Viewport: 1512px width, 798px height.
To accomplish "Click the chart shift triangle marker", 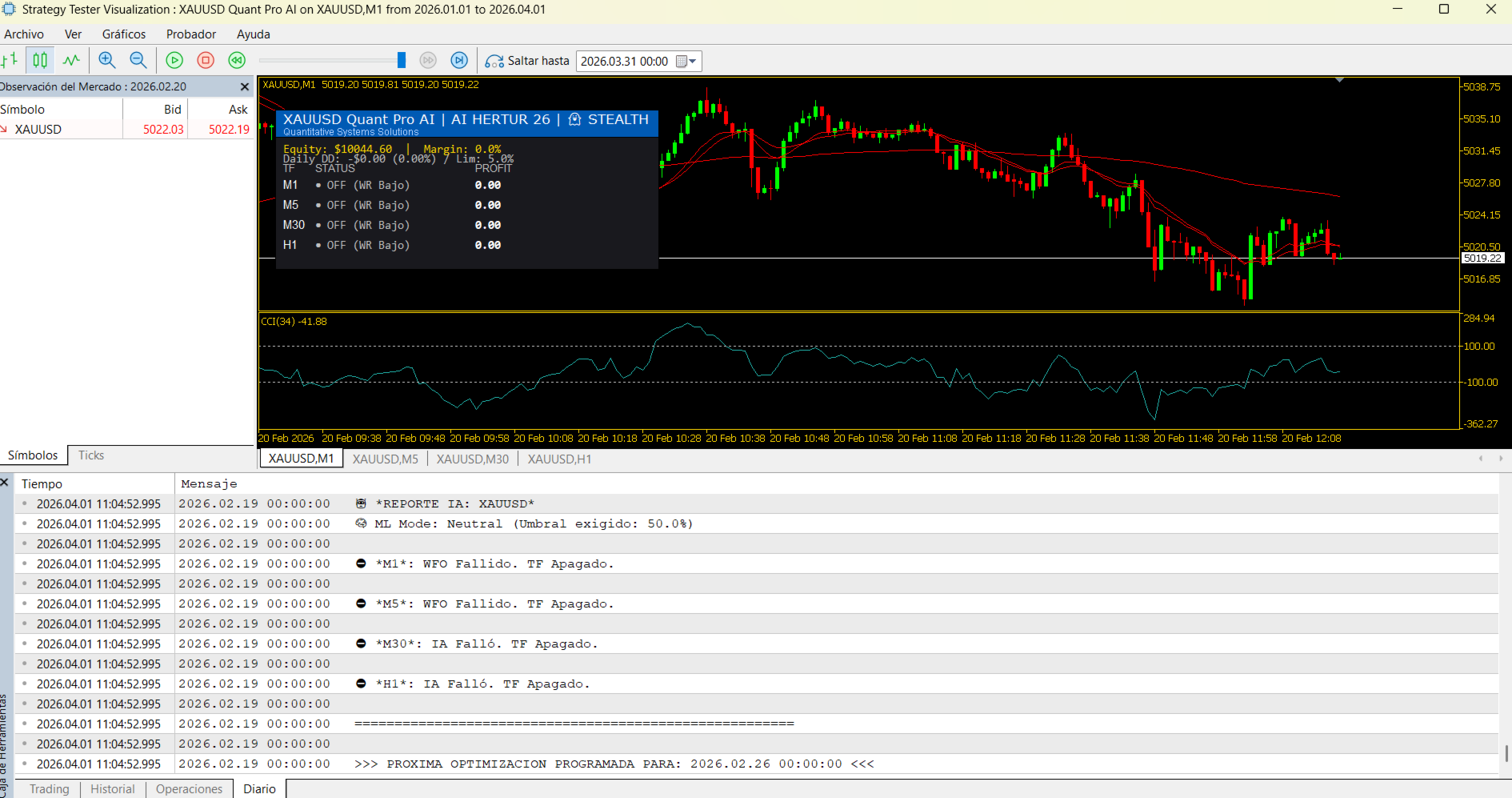I will click(x=1339, y=80).
